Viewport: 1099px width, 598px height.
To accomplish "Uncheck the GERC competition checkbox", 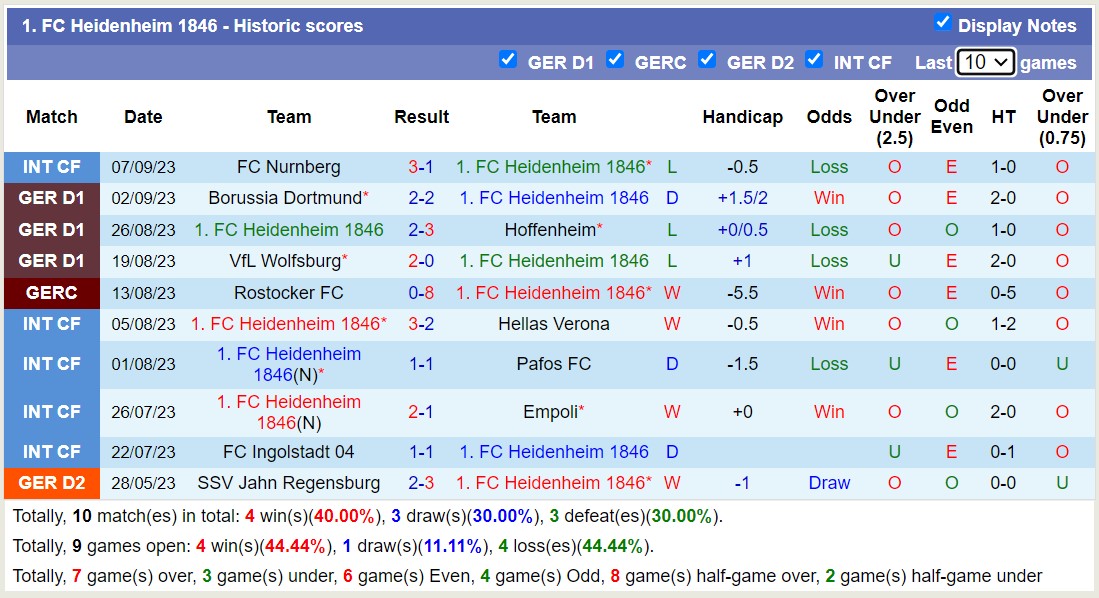I will pyautogui.click(x=615, y=60).
